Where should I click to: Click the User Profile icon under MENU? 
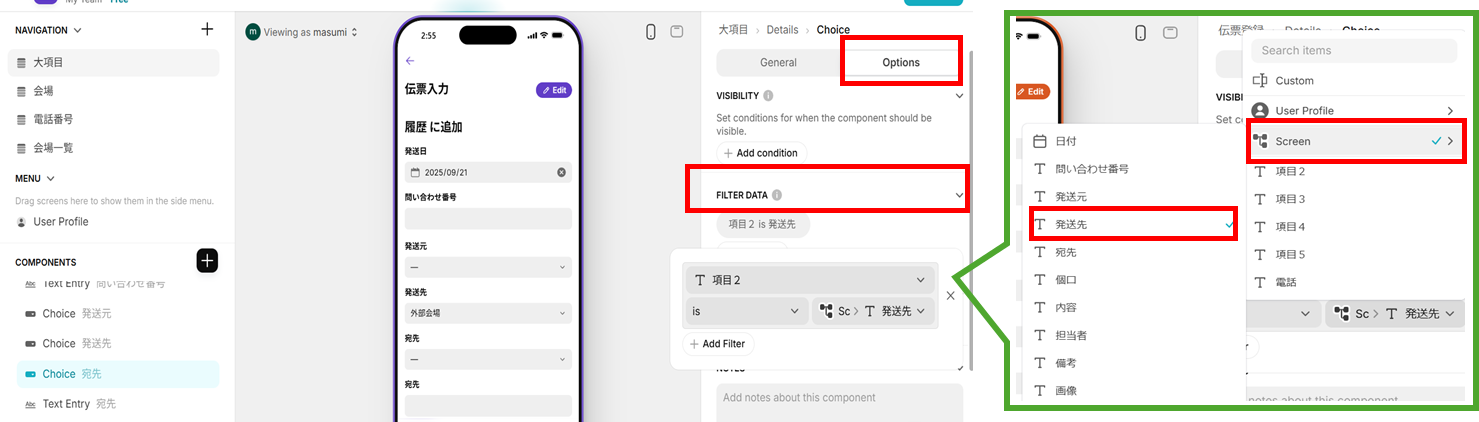[x=23, y=222]
